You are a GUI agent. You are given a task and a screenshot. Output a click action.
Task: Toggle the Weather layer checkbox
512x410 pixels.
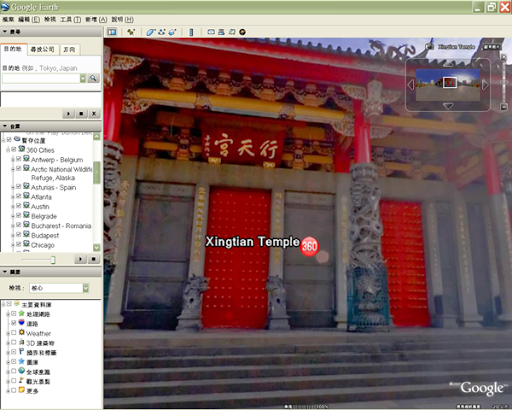(x=14, y=333)
